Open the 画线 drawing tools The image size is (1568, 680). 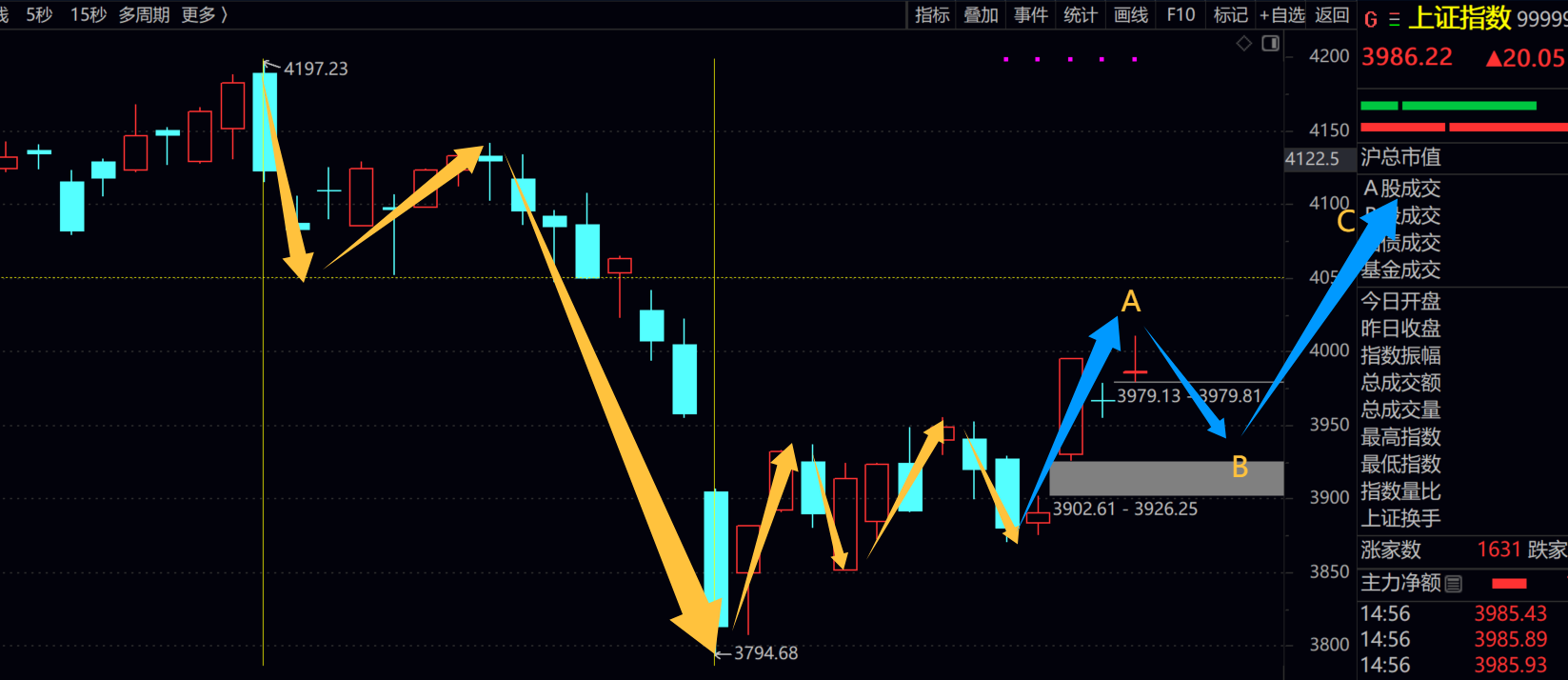tap(1130, 15)
